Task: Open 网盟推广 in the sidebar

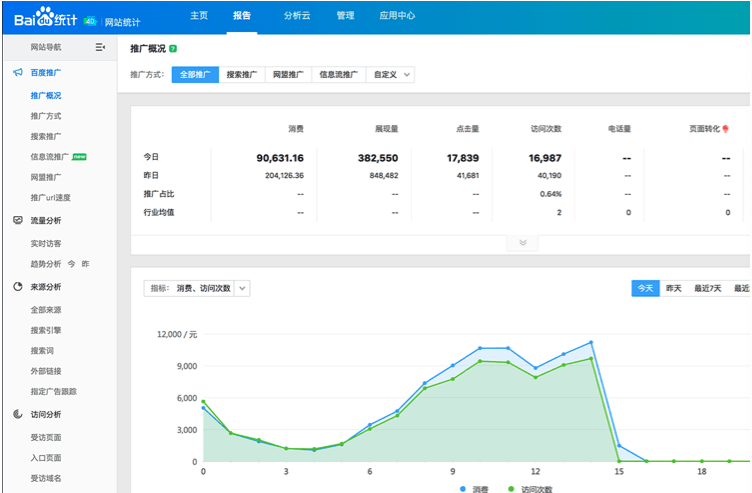Action: 46,177
